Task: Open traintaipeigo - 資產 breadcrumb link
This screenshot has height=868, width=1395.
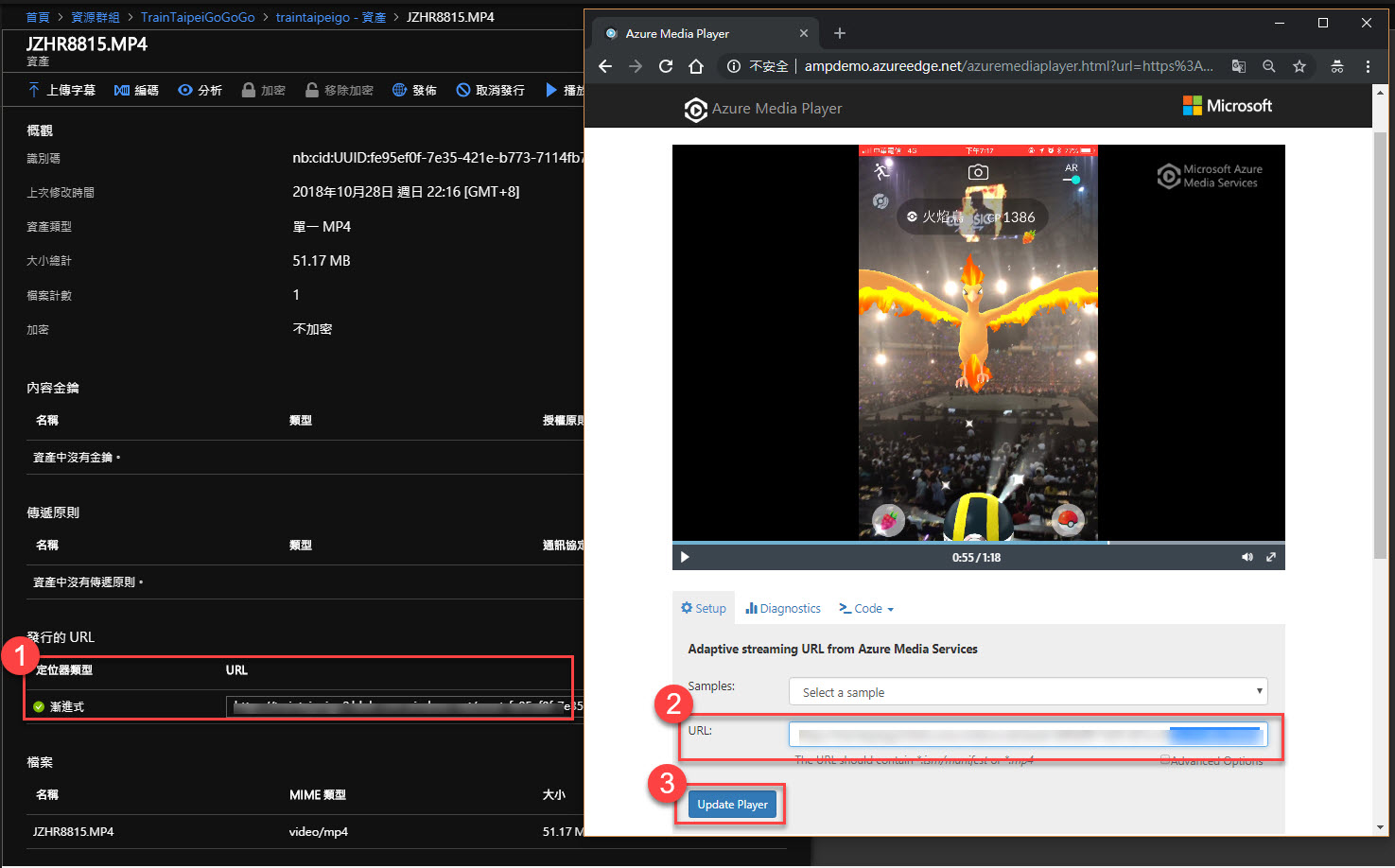Action: click(x=331, y=17)
